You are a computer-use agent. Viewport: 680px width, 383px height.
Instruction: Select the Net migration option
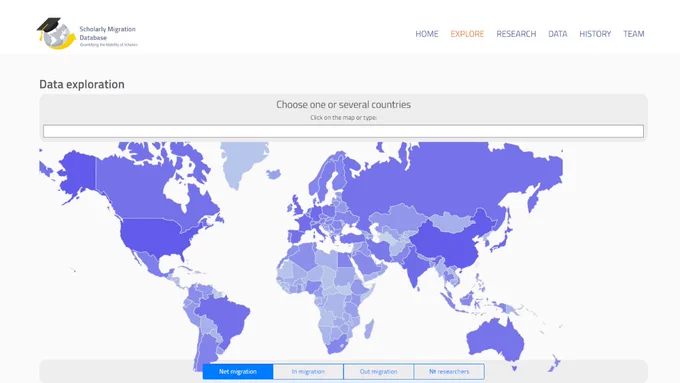[x=238, y=372]
